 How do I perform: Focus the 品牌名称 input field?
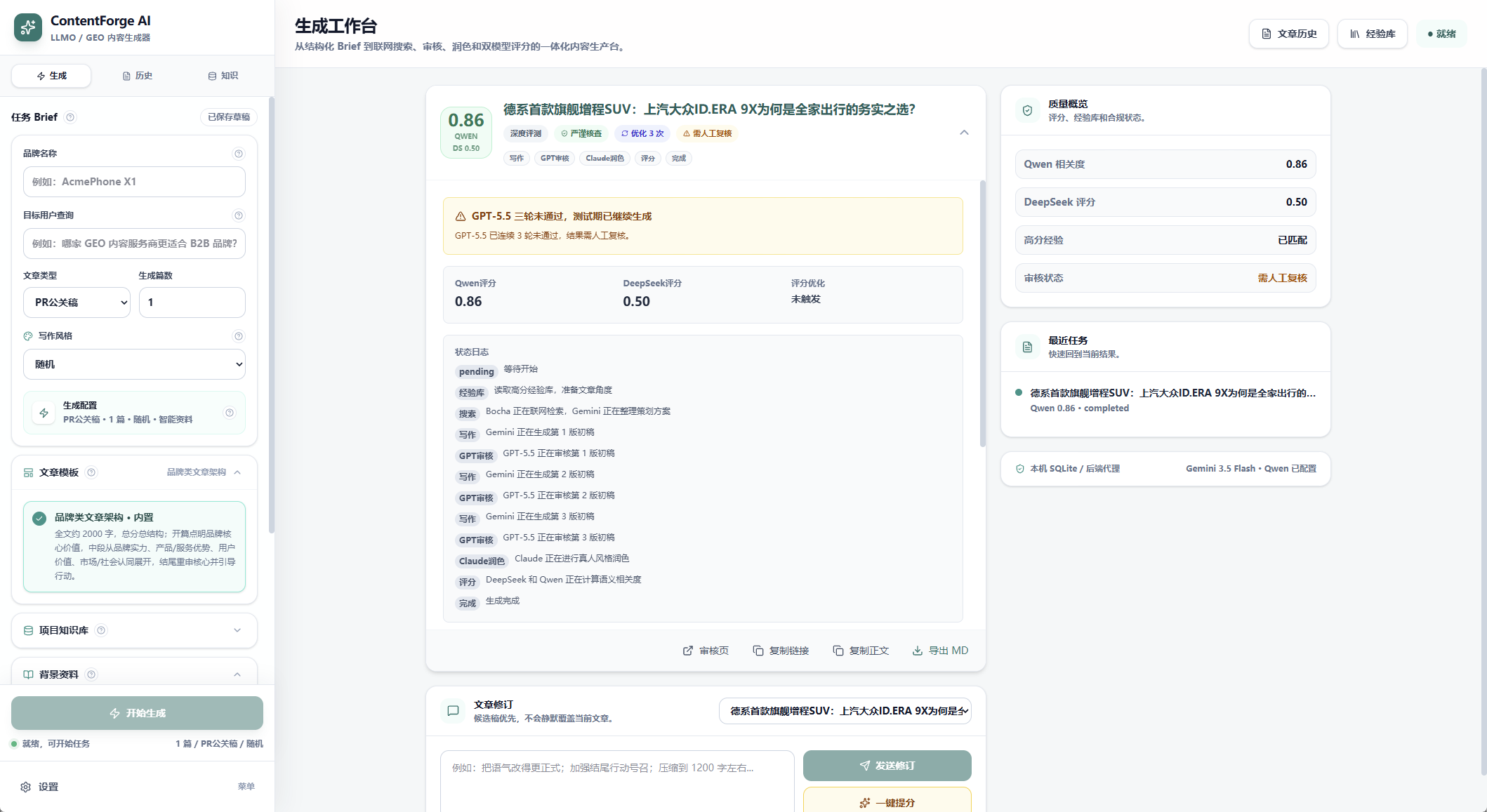click(x=134, y=182)
